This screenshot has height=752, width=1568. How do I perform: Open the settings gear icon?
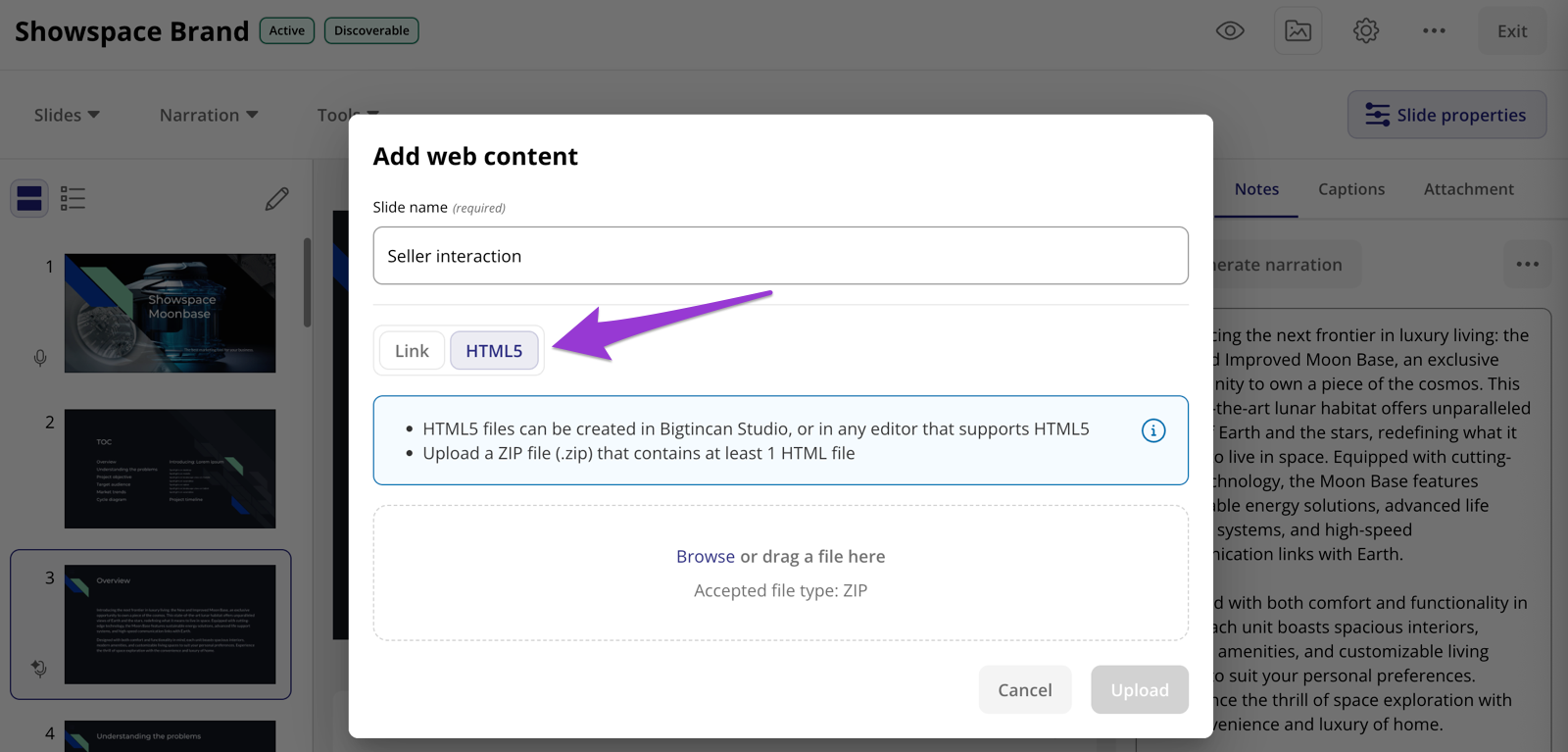1366,30
